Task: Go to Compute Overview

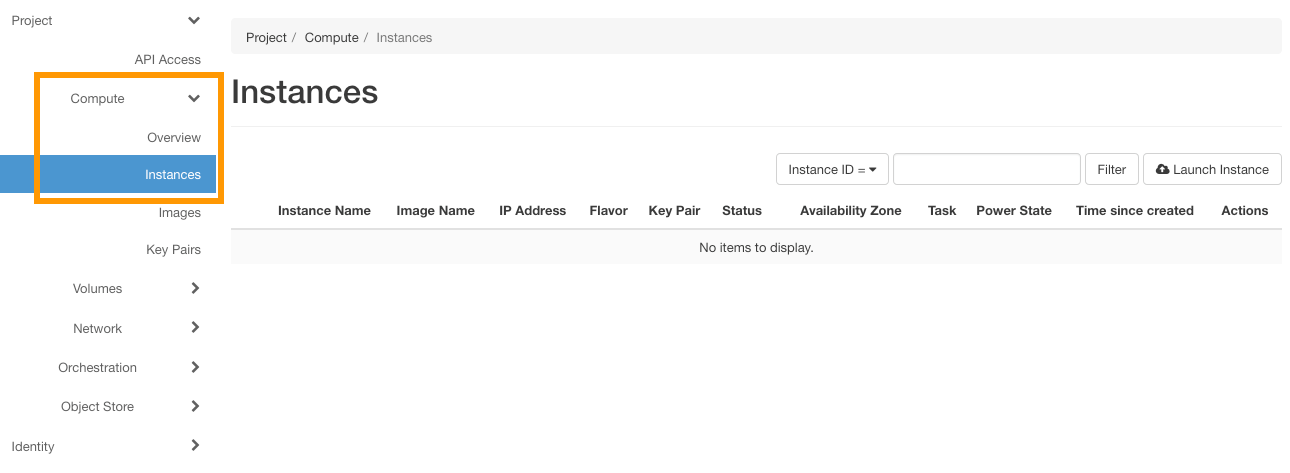Action: (173, 138)
